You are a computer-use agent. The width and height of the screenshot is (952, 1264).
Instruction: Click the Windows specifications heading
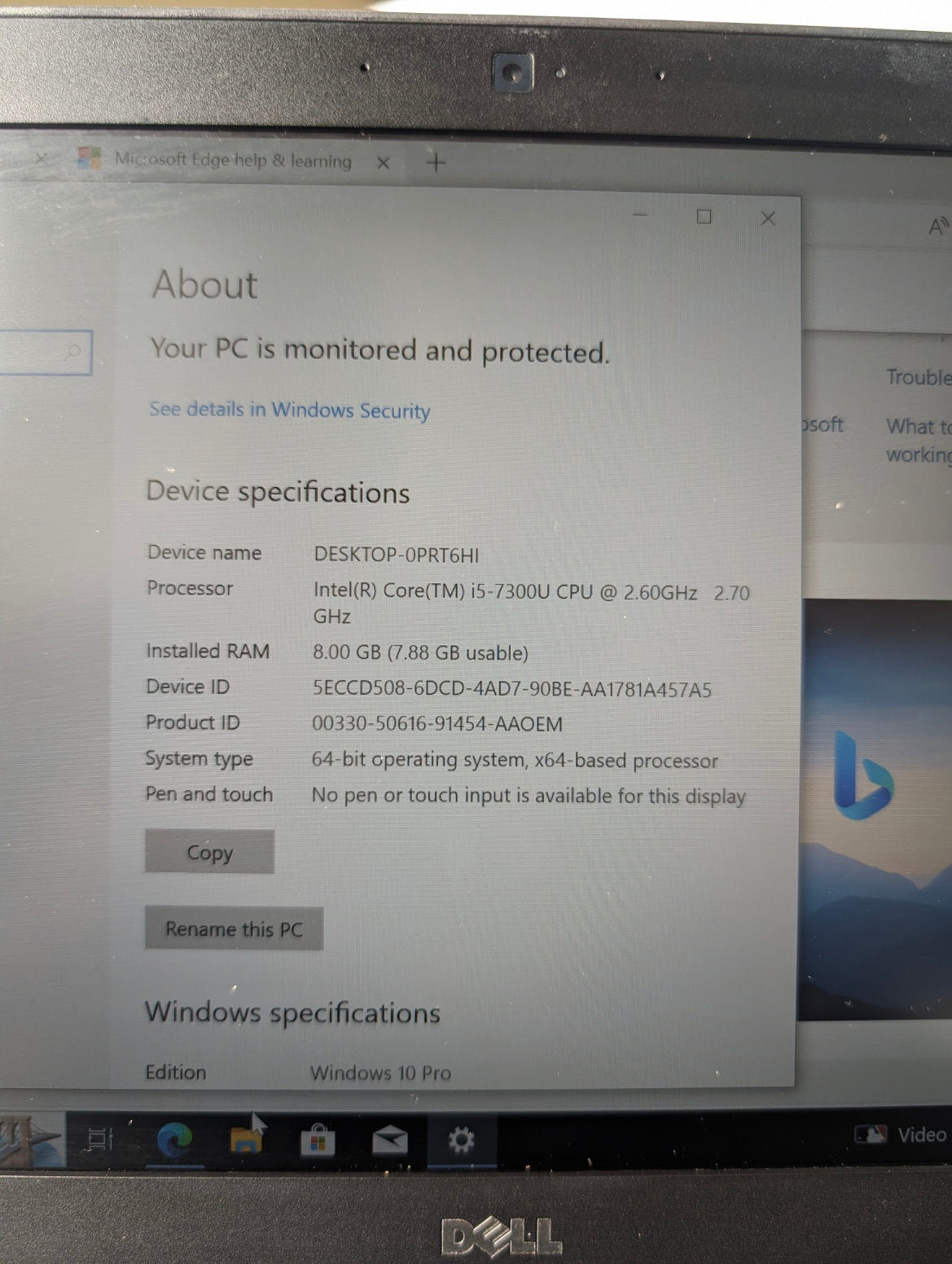[x=292, y=1012]
